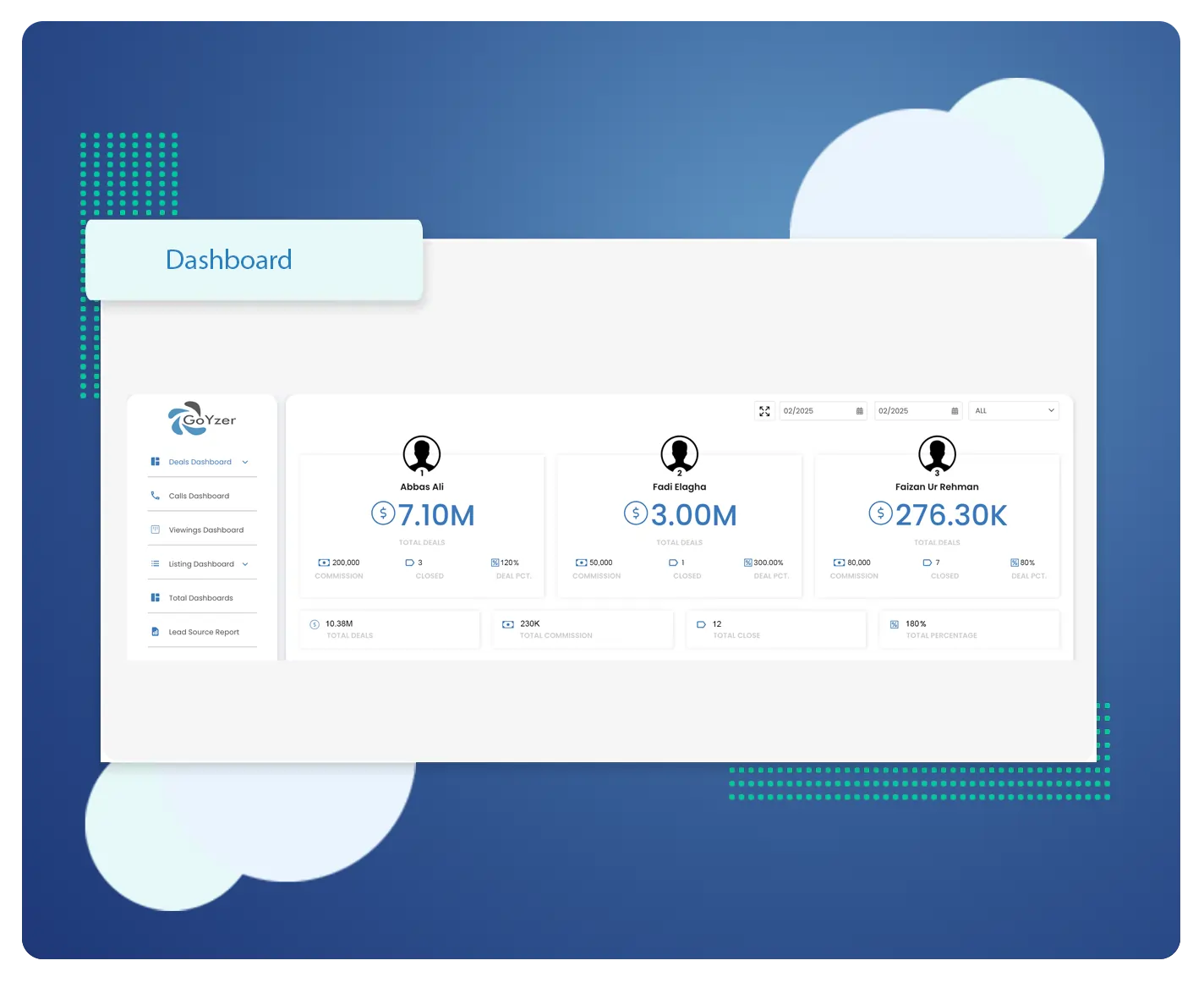Click the Viewings Dashboard sidebar icon
The width and height of the screenshot is (1204, 988).
pyautogui.click(x=155, y=530)
